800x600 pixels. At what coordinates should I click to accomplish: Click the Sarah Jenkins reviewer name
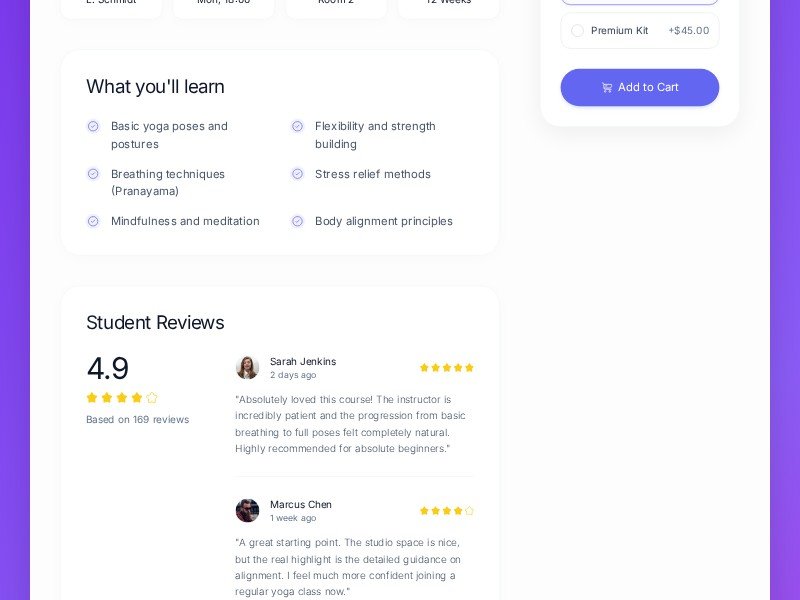click(x=303, y=361)
